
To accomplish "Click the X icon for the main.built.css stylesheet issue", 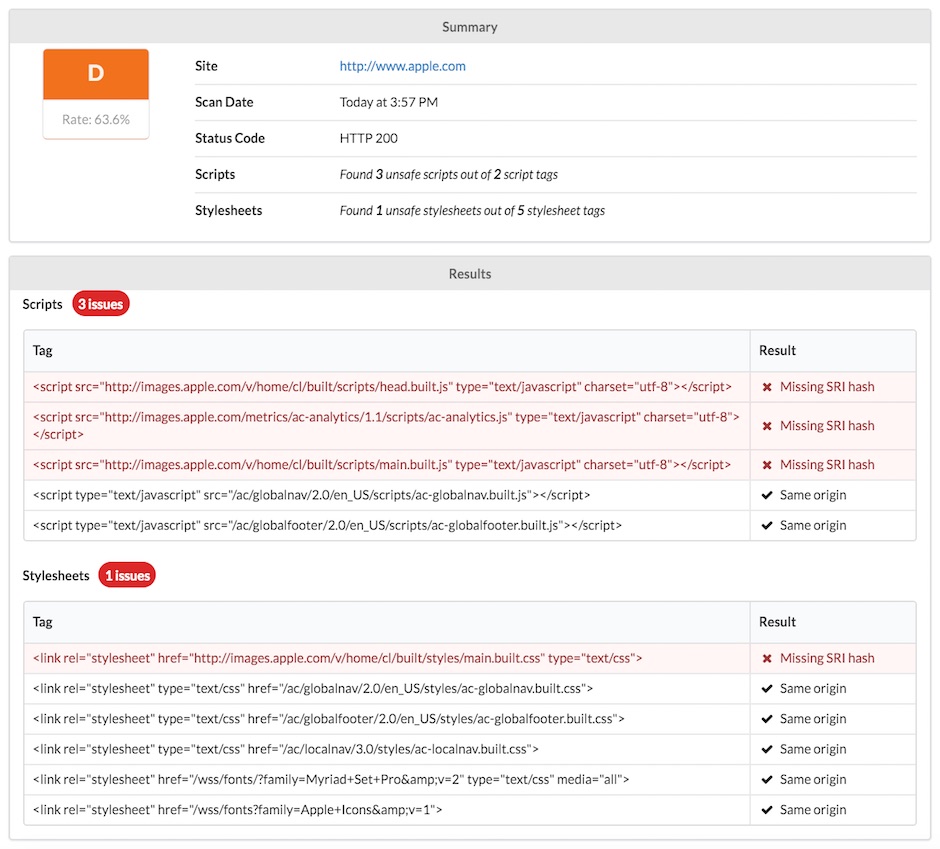I will coord(768,658).
